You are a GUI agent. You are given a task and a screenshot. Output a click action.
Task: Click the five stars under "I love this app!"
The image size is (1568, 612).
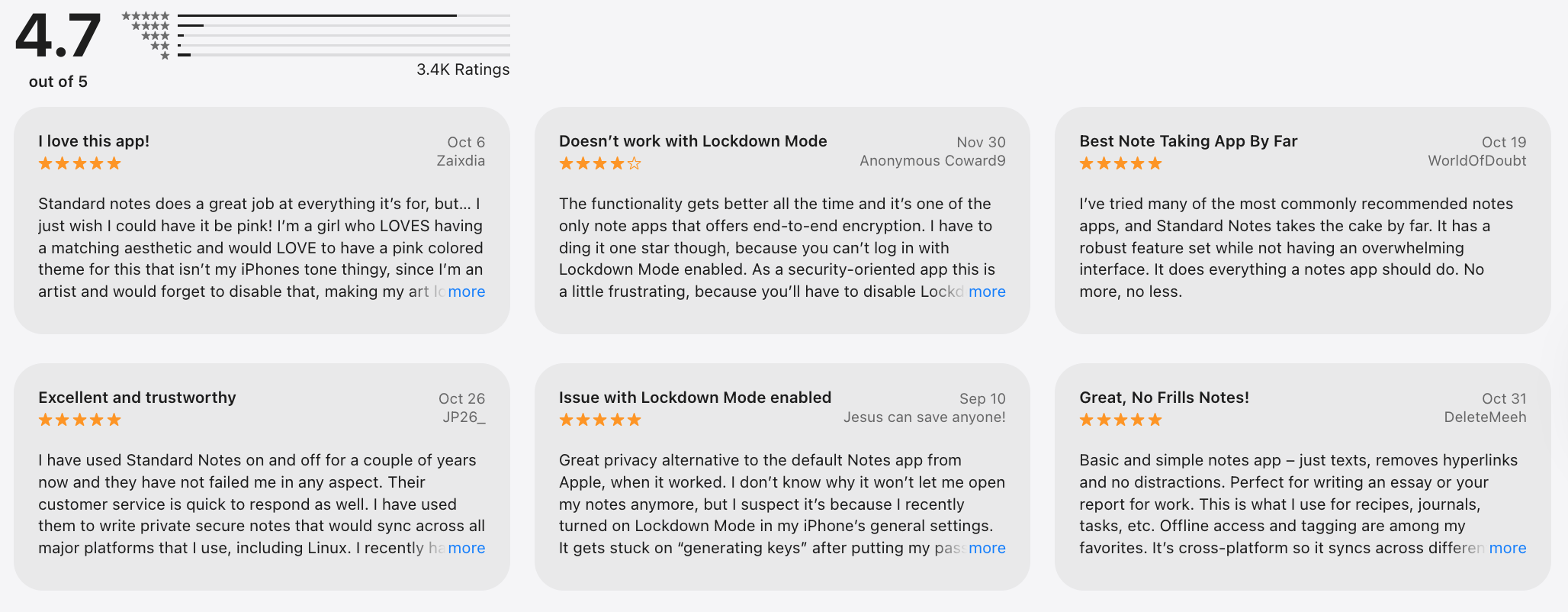point(79,163)
